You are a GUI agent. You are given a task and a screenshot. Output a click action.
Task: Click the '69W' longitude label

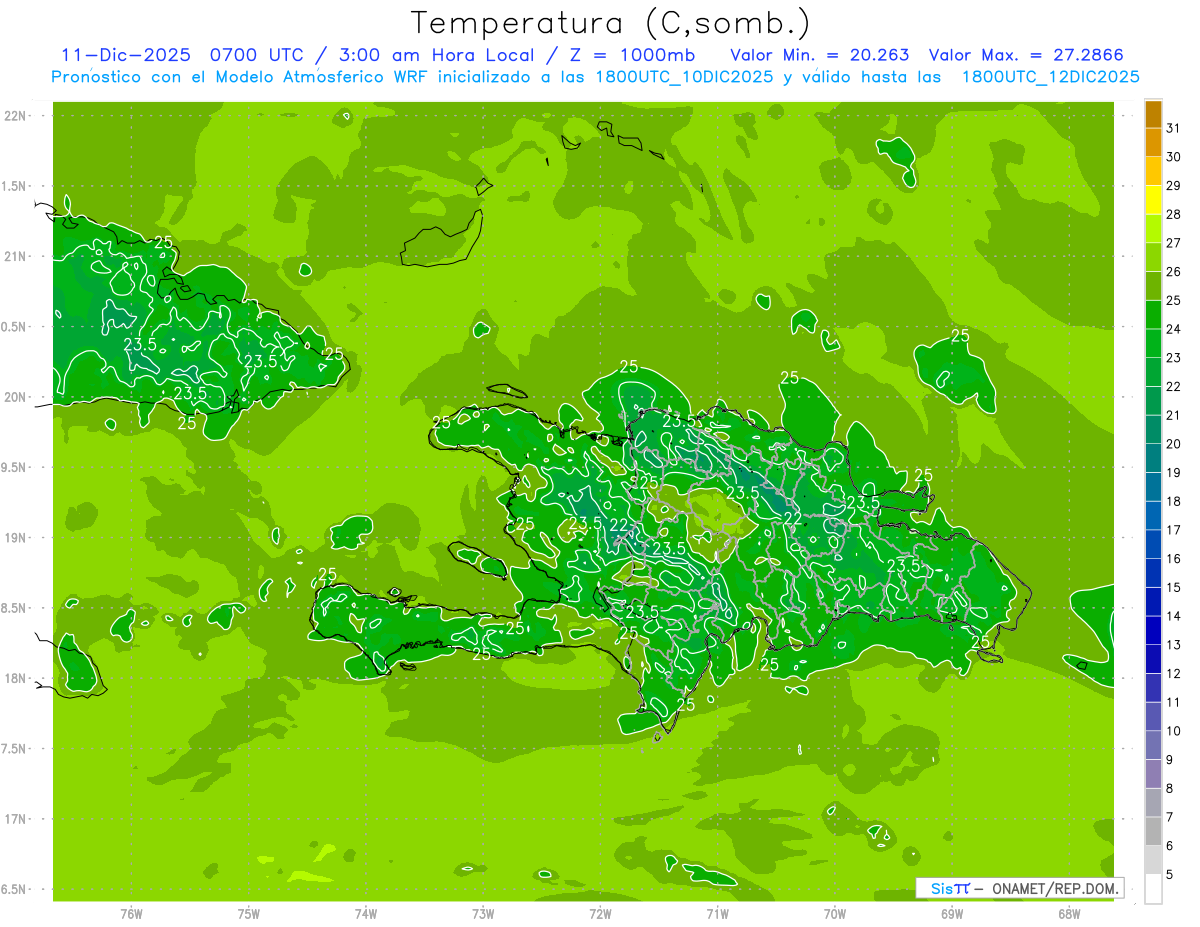click(x=952, y=914)
